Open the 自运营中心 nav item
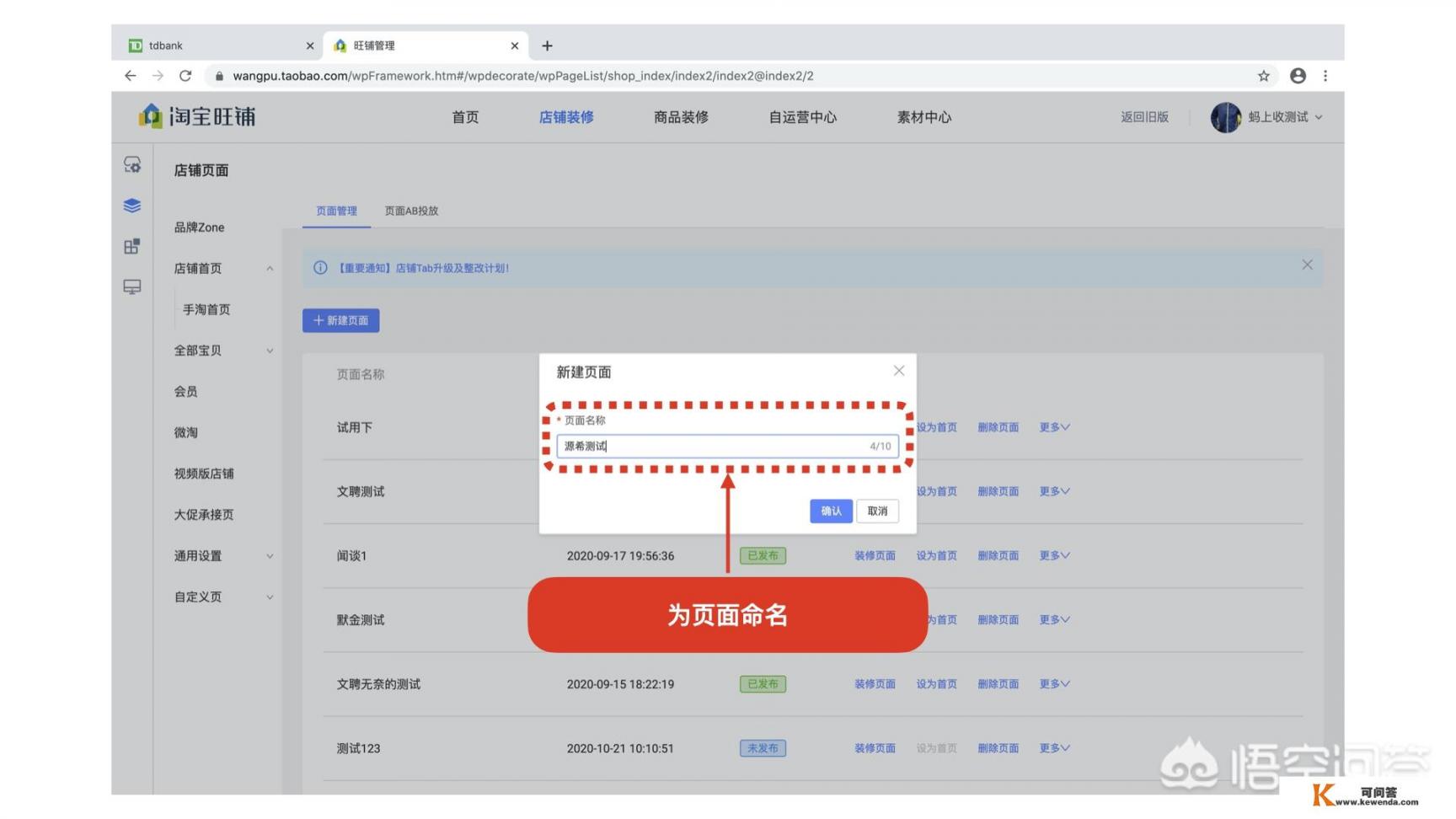This screenshot has height=819, width=1456. click(802, 117)
